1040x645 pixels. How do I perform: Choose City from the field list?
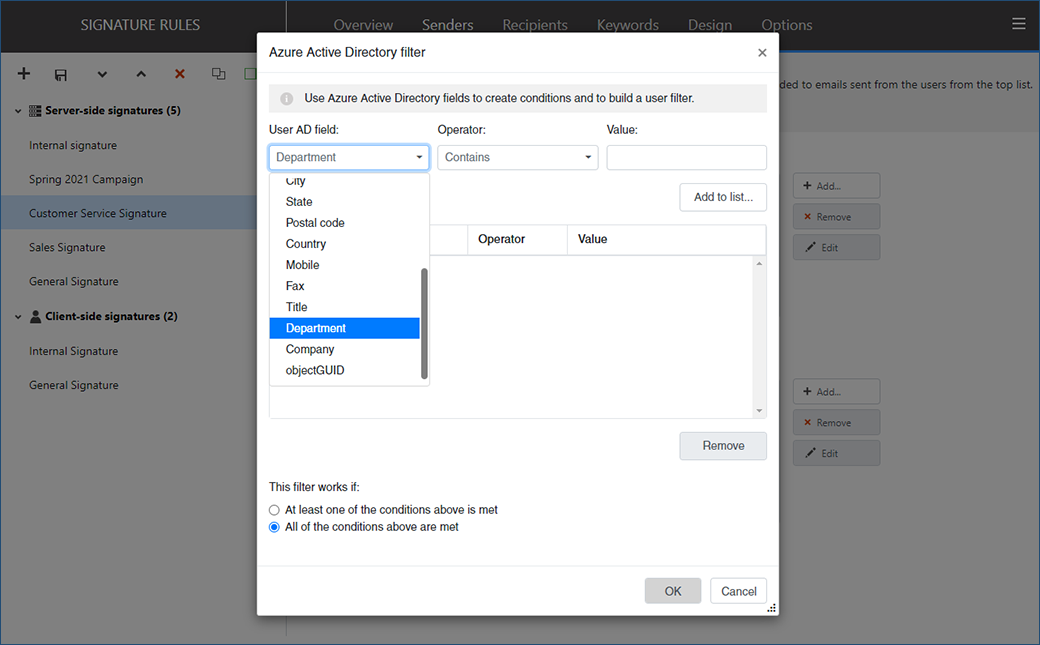tap(344, 180)
